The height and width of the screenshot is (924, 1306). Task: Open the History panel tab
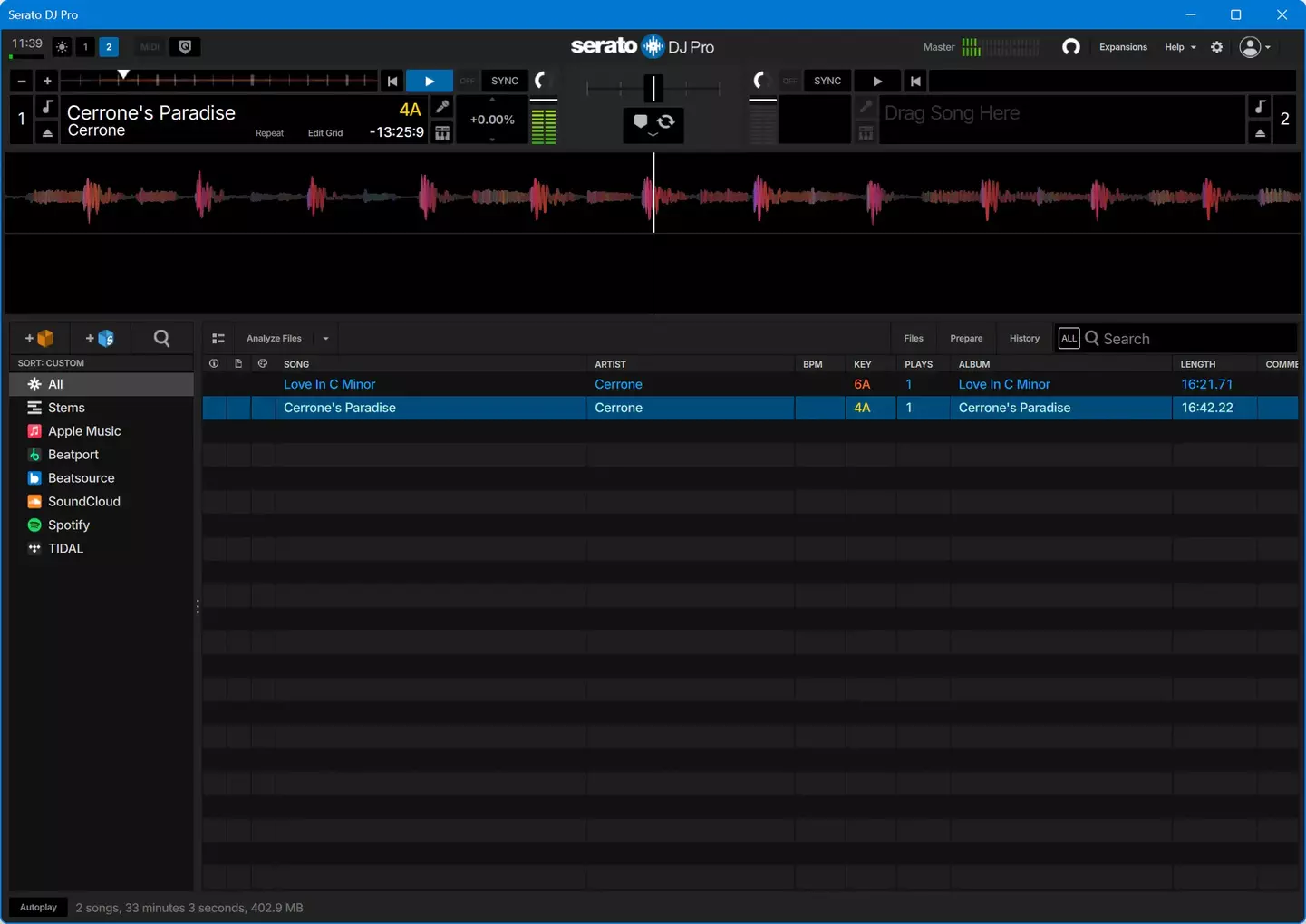pos(1024,339)
